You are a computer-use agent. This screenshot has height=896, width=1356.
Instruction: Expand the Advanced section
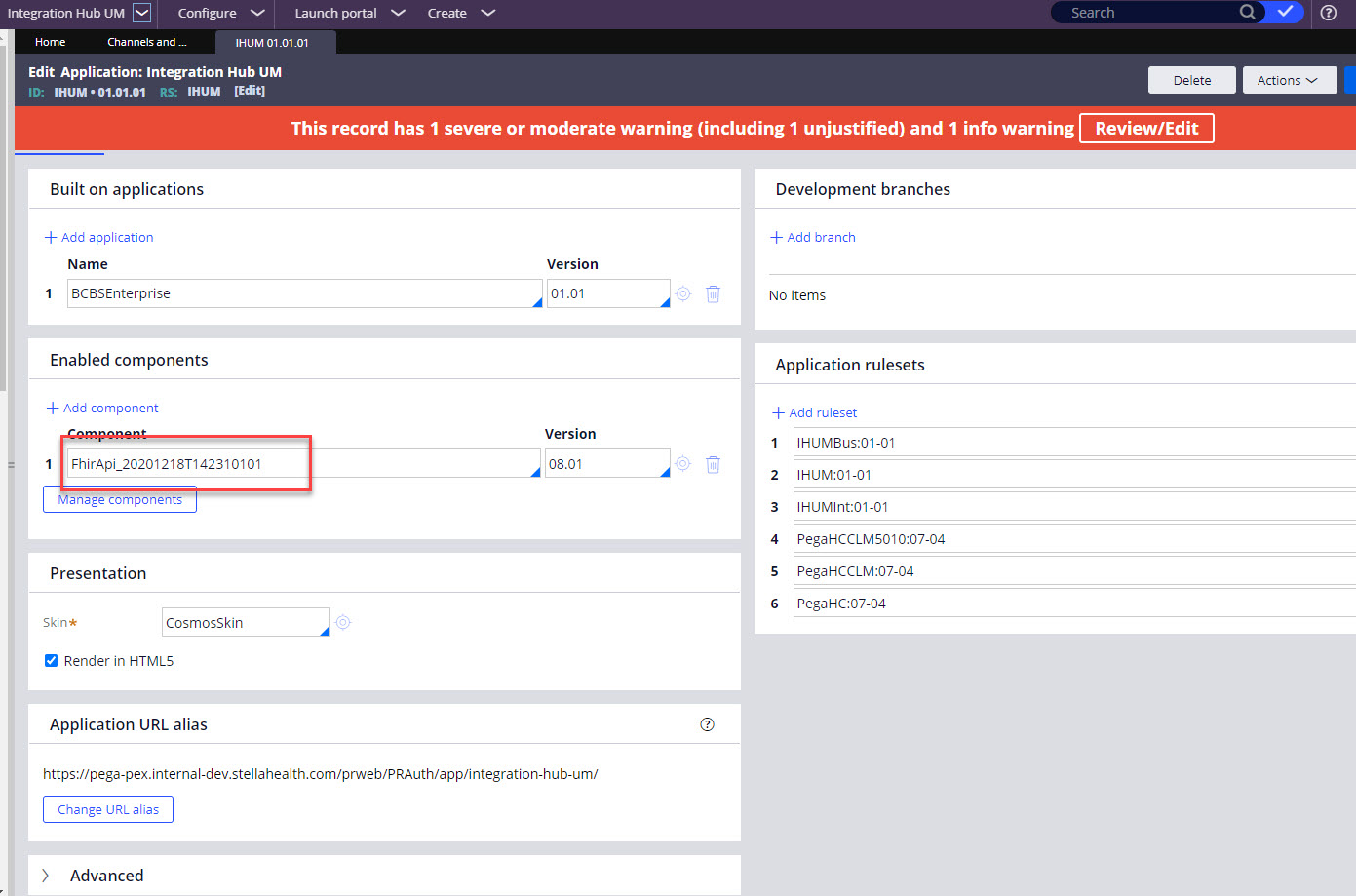coord(46,876)
